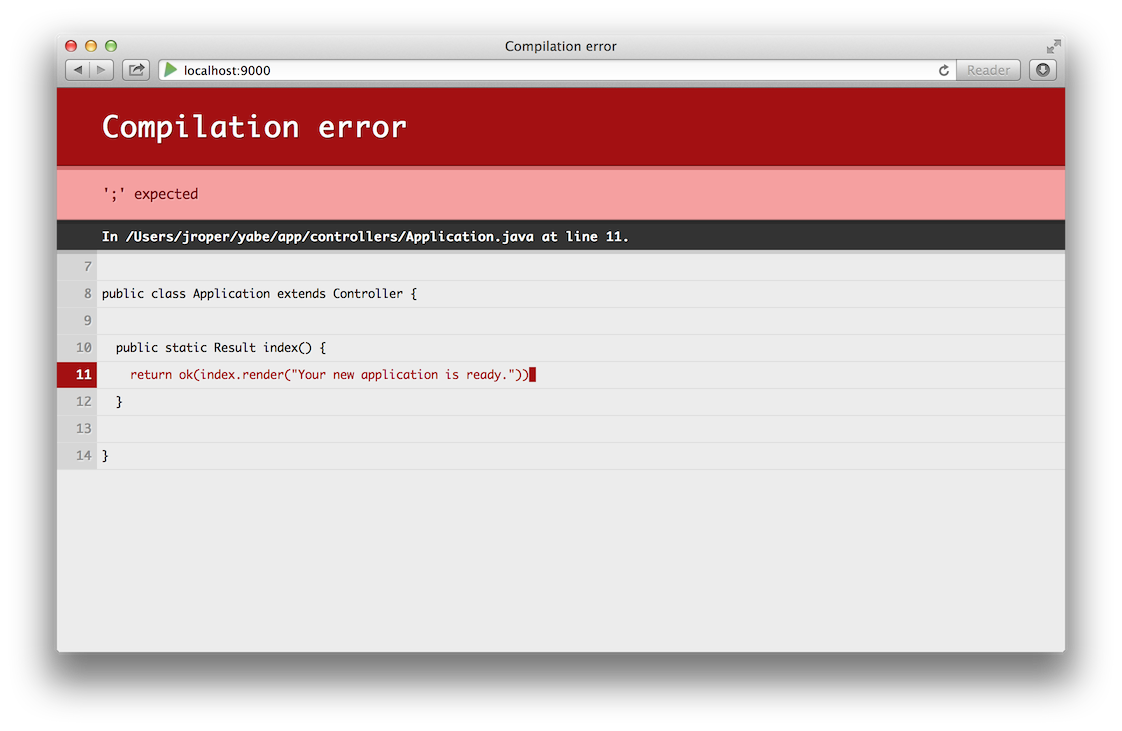Screen dimensions: 1122x731
Task: Open the Downloads button in the toolbar
Action: (1043, 70)
